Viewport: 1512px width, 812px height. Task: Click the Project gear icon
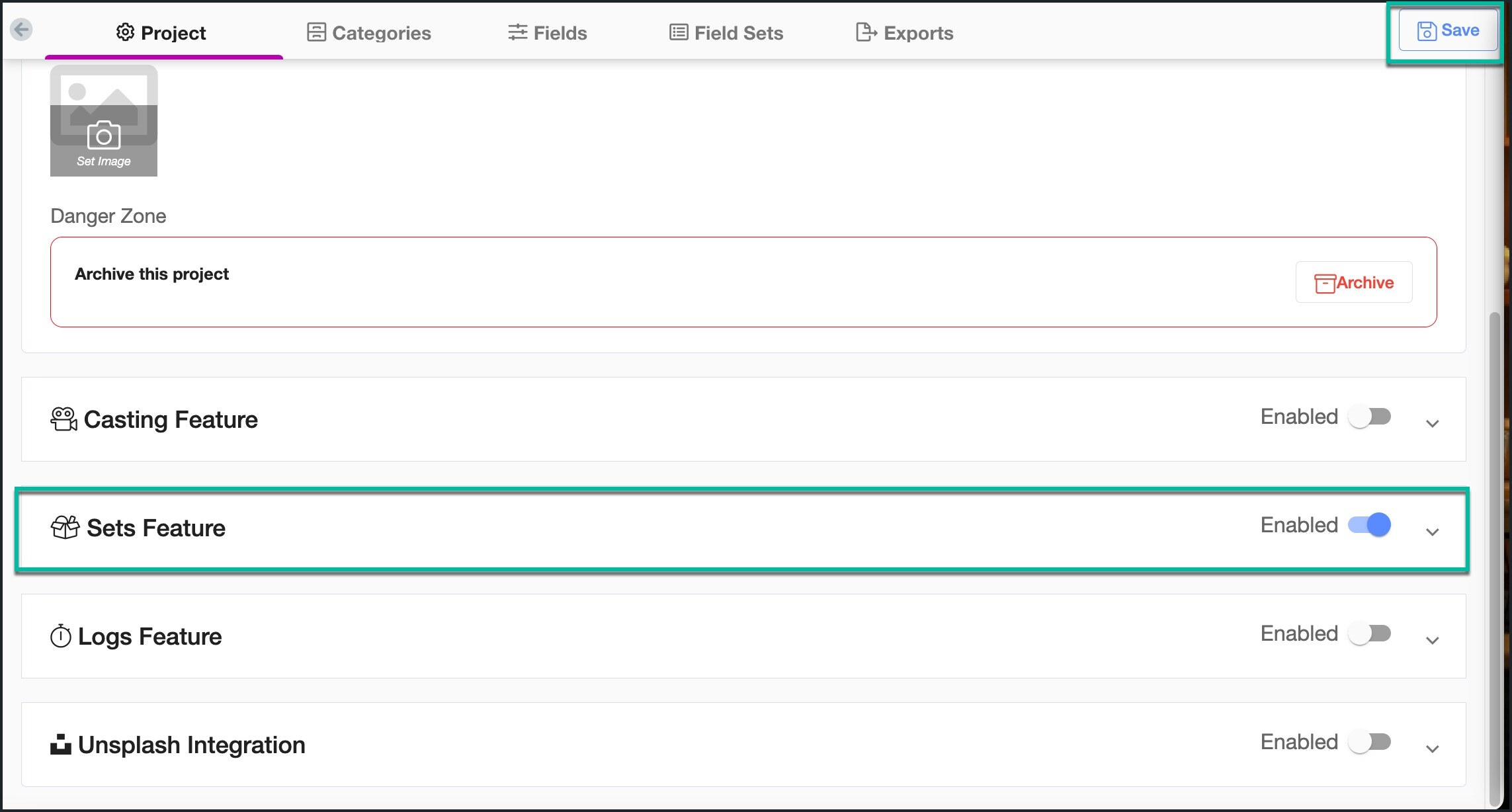(x=125, y=32)
